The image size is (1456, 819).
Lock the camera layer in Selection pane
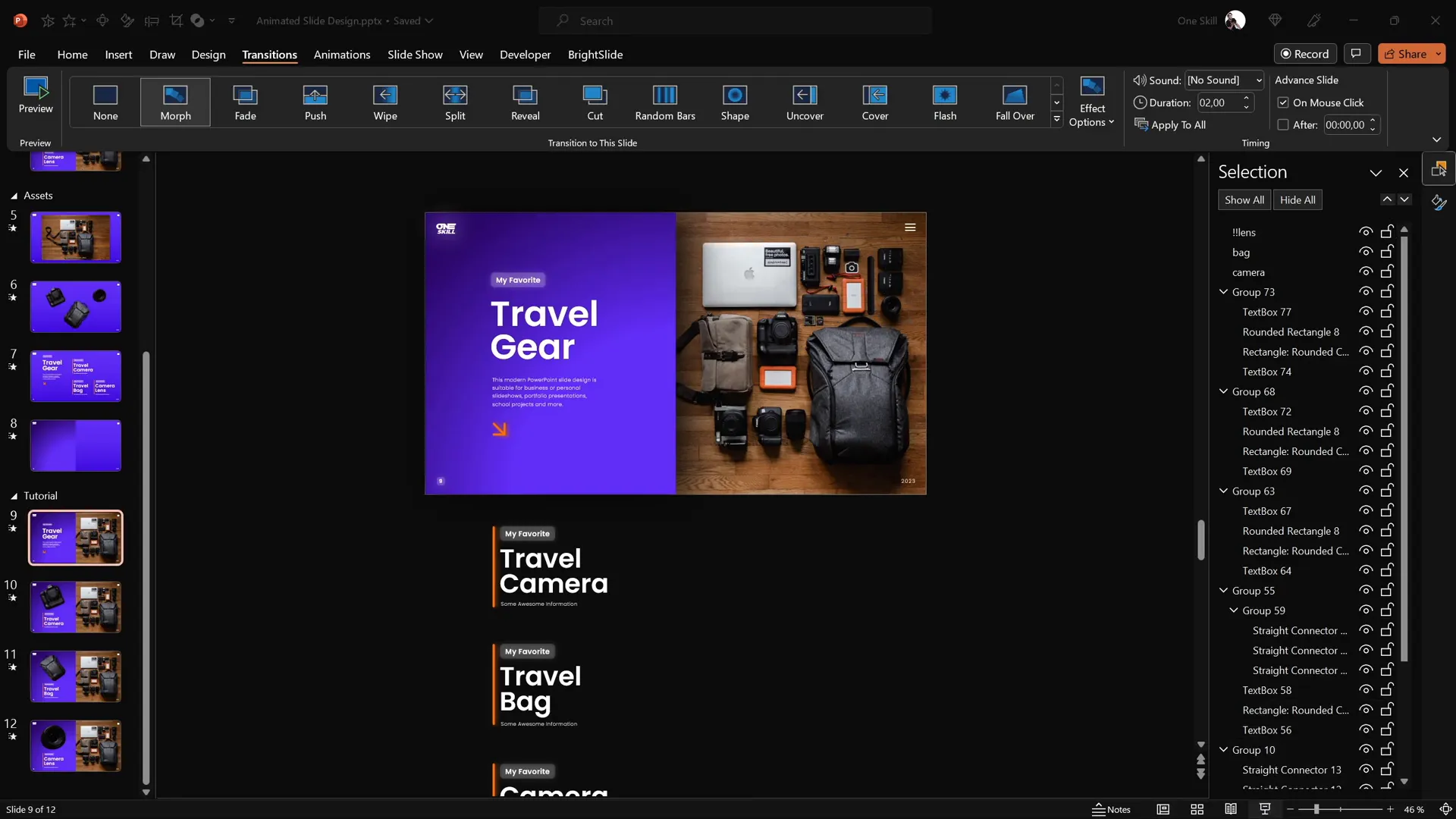point(1387,271)
